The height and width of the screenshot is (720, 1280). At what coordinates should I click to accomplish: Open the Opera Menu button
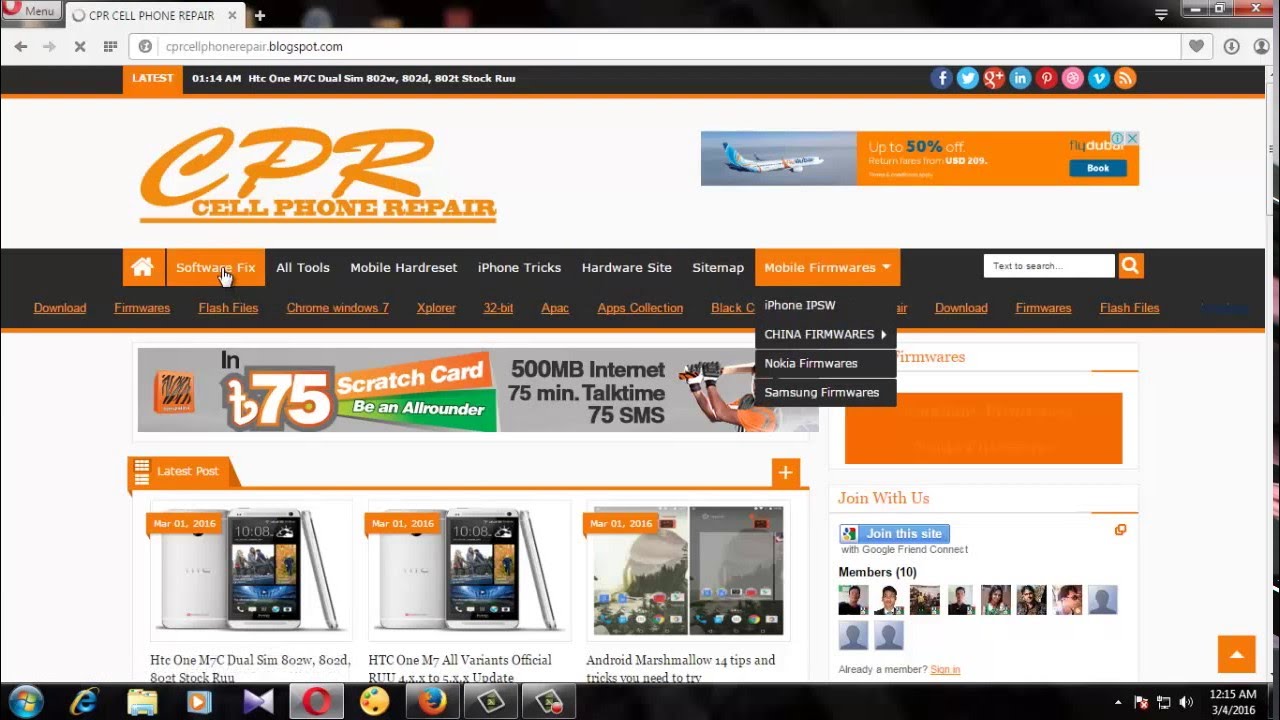pos(29,10)
